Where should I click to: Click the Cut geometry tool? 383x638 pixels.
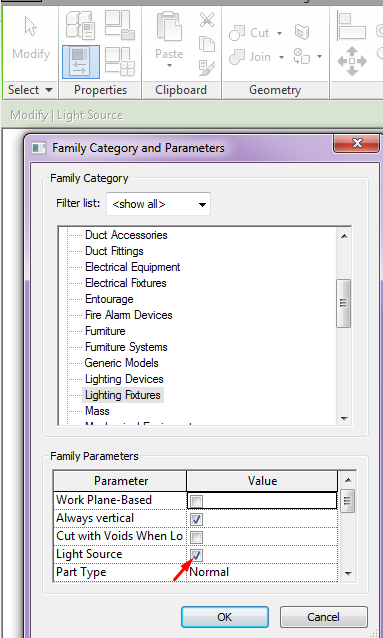pos(249,33)
